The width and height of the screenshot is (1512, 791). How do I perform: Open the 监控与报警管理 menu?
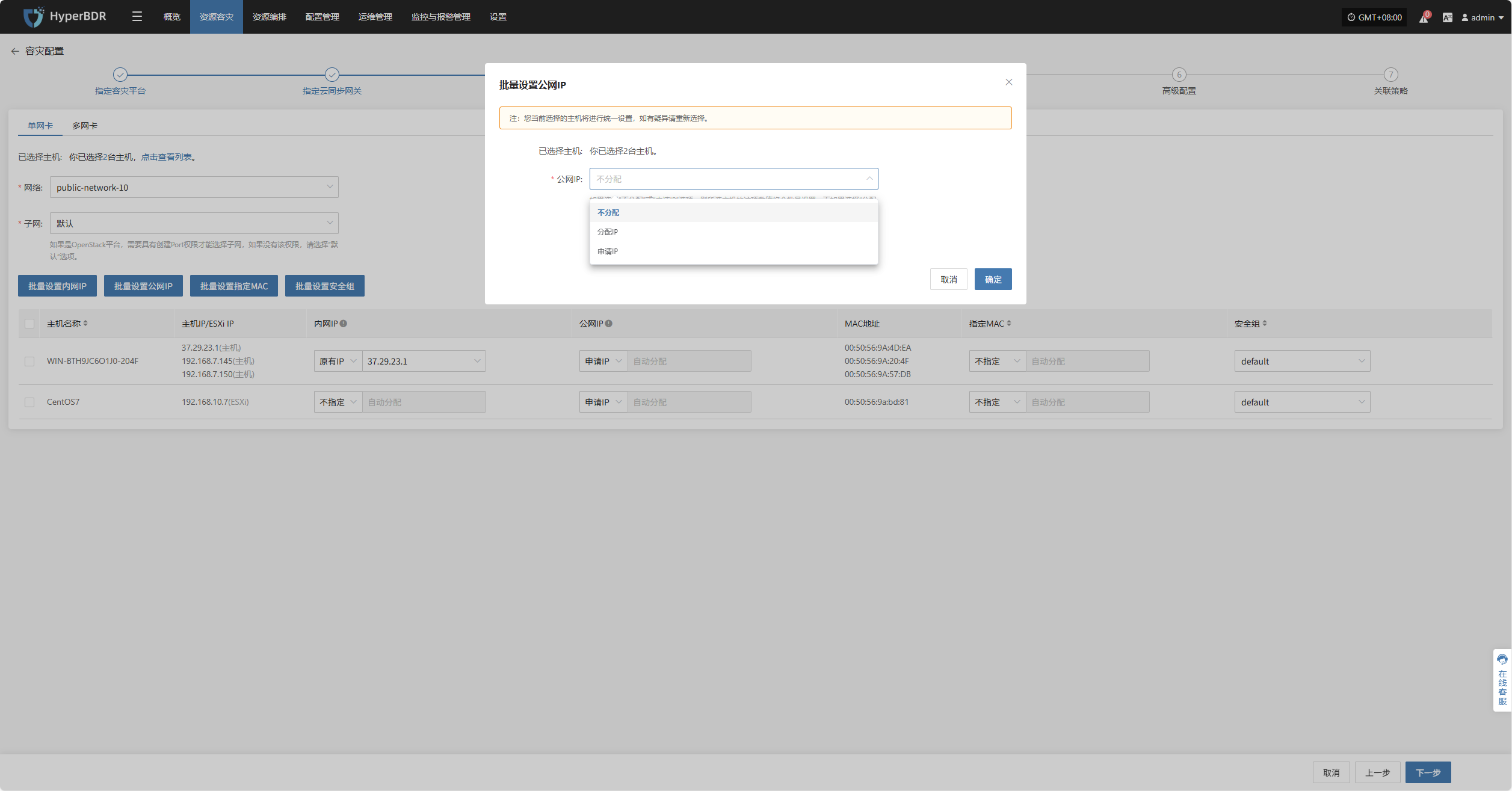(441, 17)
